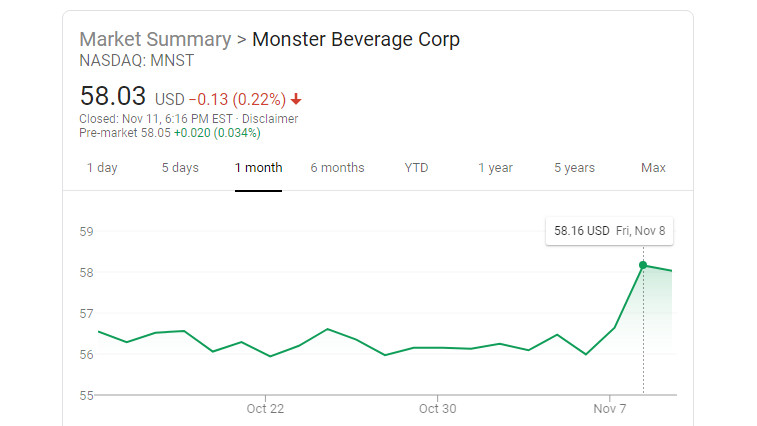This screenshot has height=426, width=757.
Task: Click the Monster Beverage Corp title
Action: coord(356,39)
